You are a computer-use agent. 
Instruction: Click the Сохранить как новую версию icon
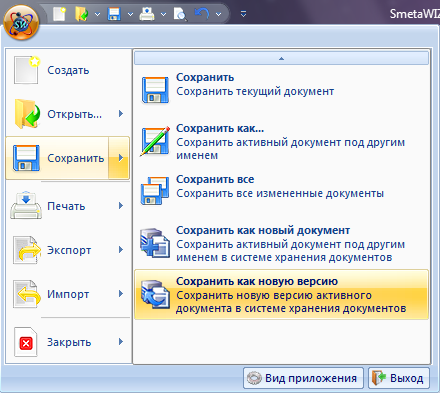tap(155, 294)
